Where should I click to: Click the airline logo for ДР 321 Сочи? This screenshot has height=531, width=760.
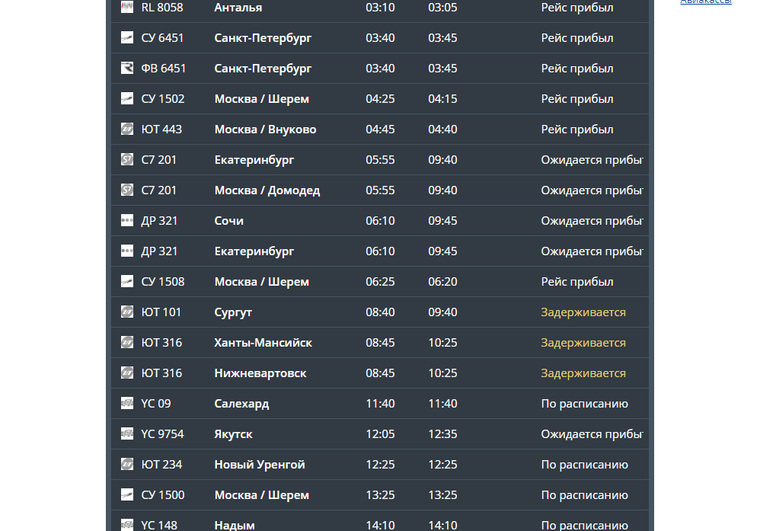[x=127, y=220]
